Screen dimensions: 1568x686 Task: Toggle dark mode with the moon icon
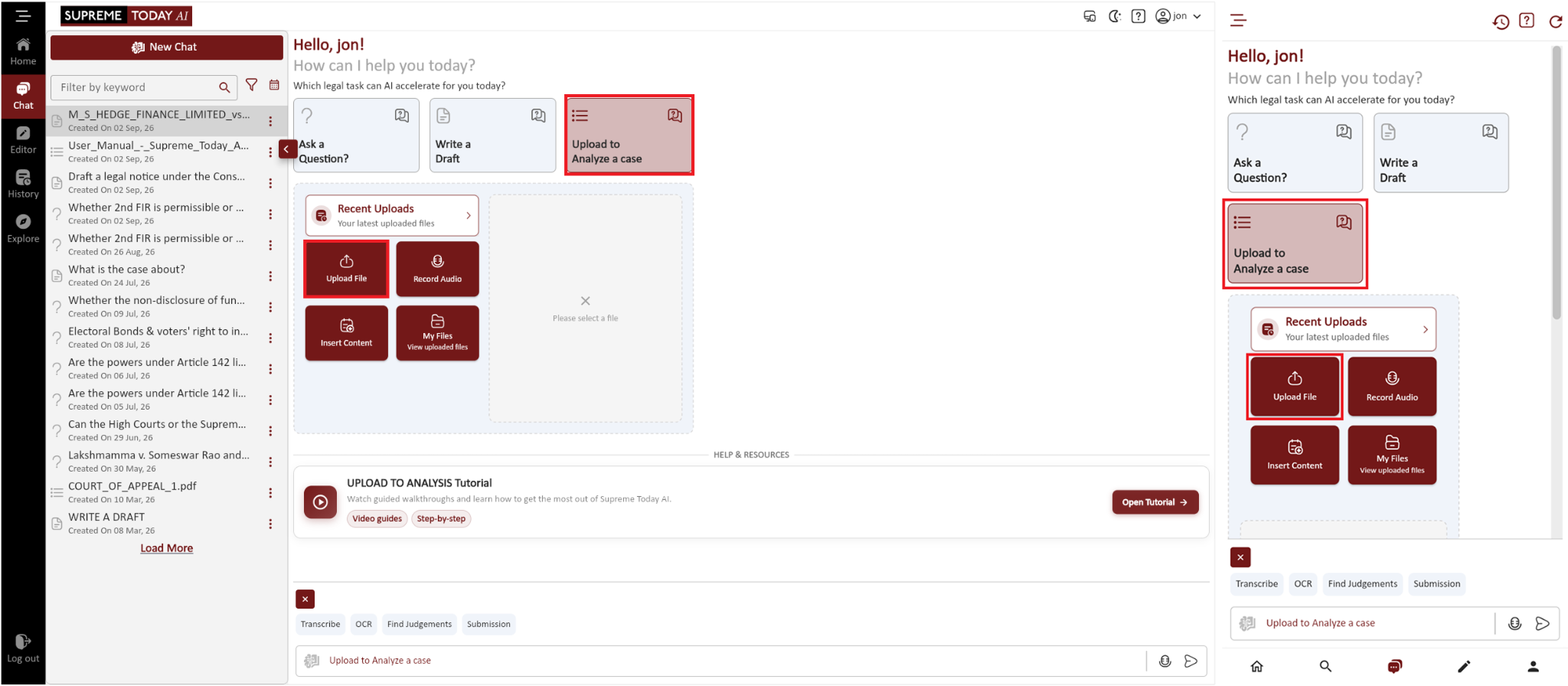(x=1115, y=16)
